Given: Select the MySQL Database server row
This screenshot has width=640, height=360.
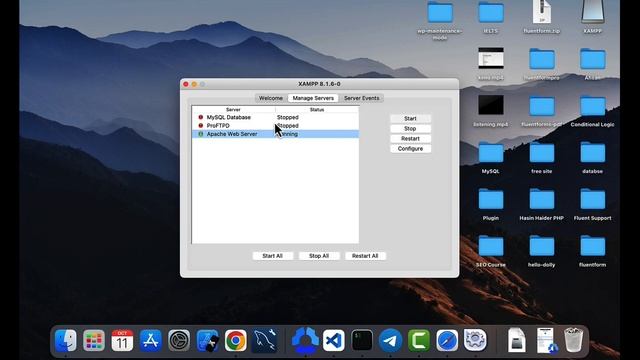Looking at the screenshot, I should [x=276, y=117].
